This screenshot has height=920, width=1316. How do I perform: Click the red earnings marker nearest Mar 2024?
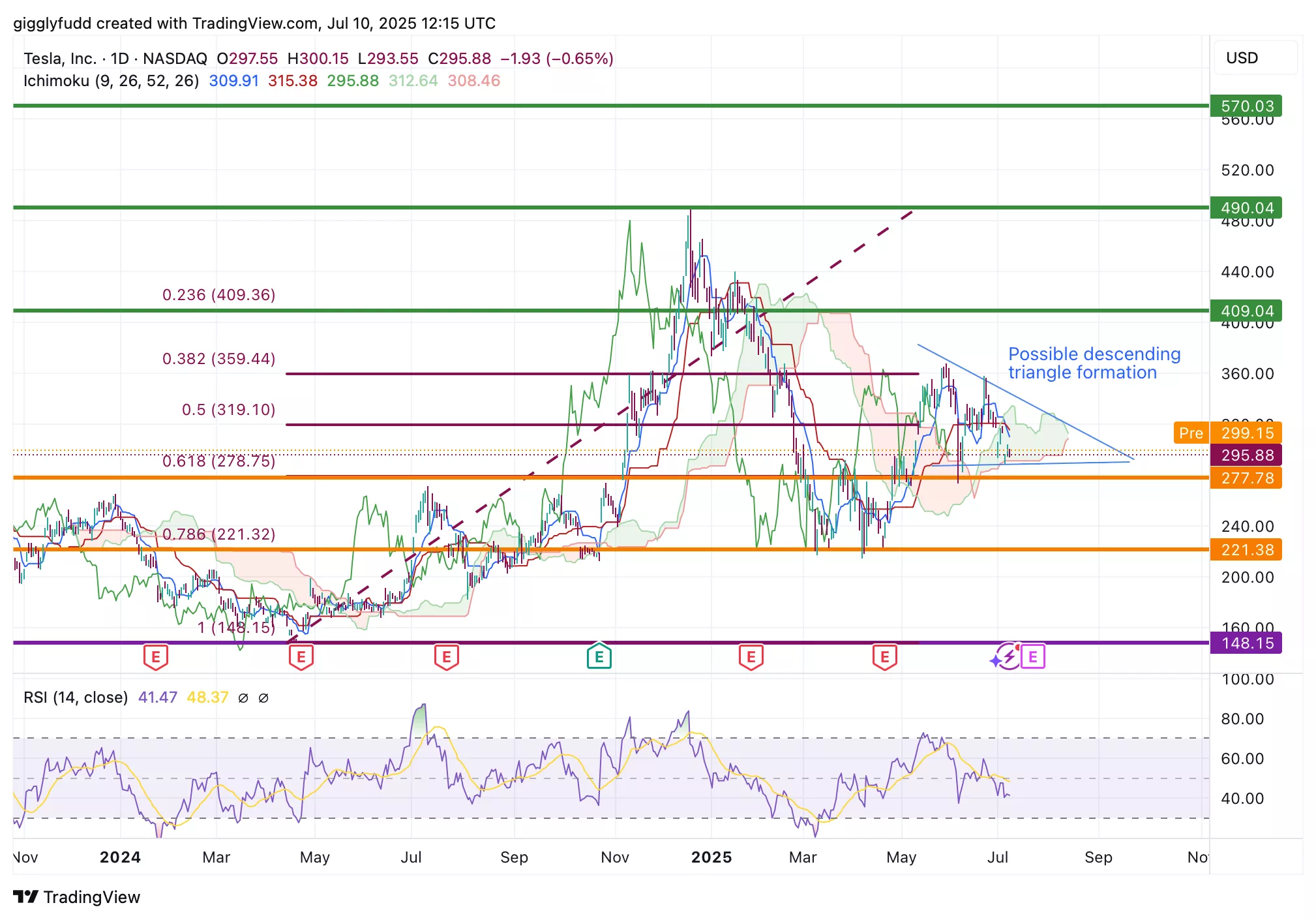point(155,656)
